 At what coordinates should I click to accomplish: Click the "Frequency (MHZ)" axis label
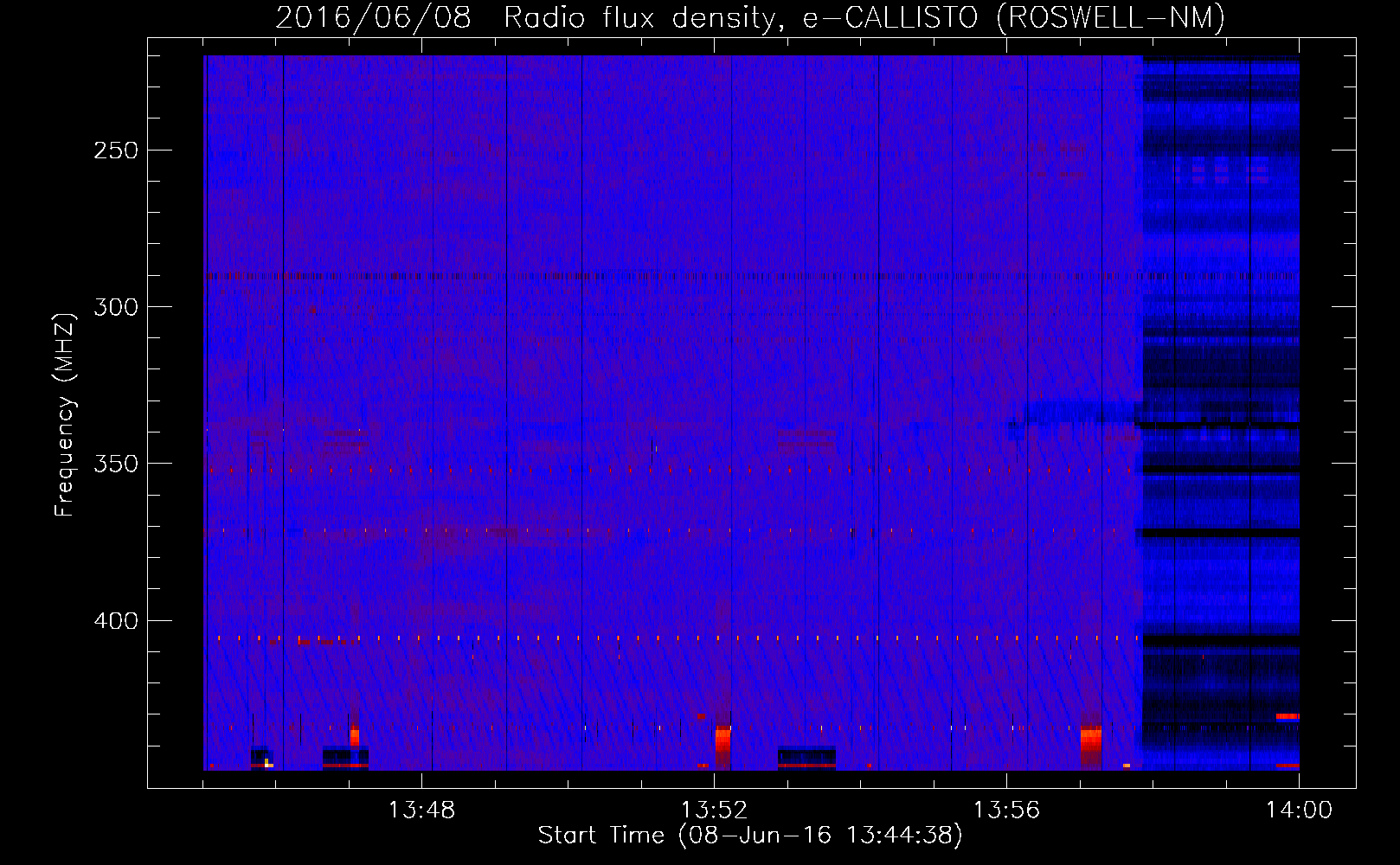65,414
